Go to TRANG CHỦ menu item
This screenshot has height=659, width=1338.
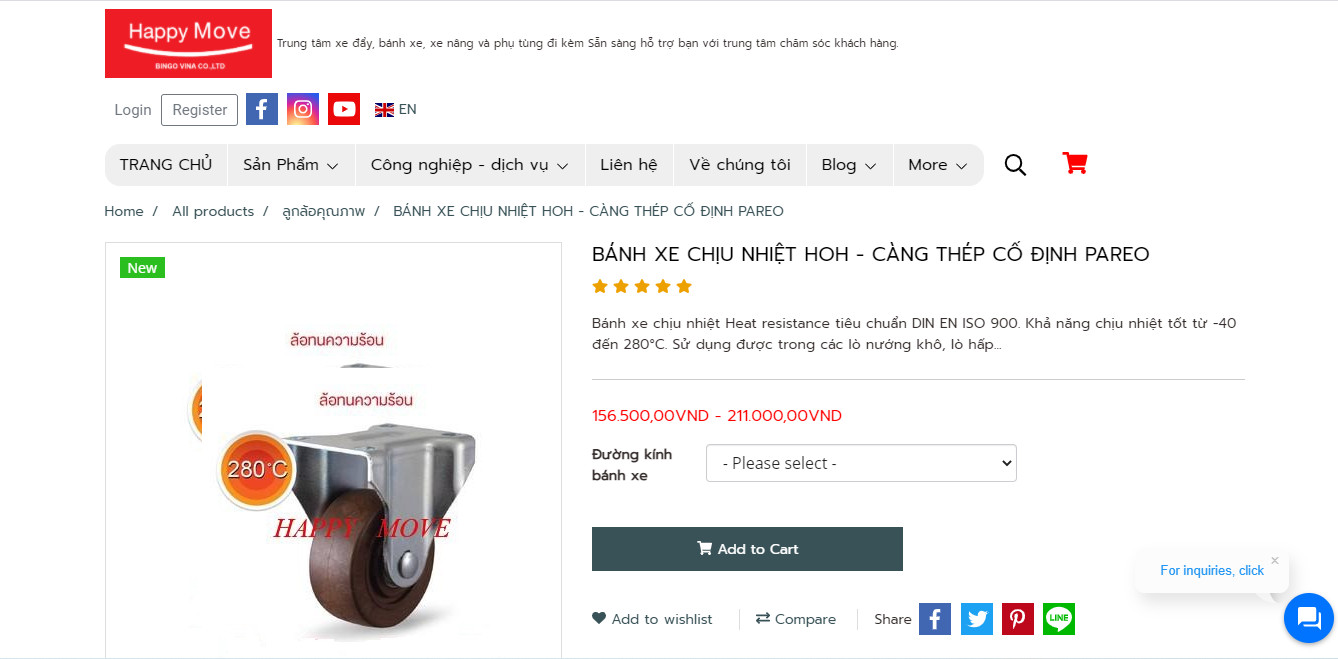point(166,165)
